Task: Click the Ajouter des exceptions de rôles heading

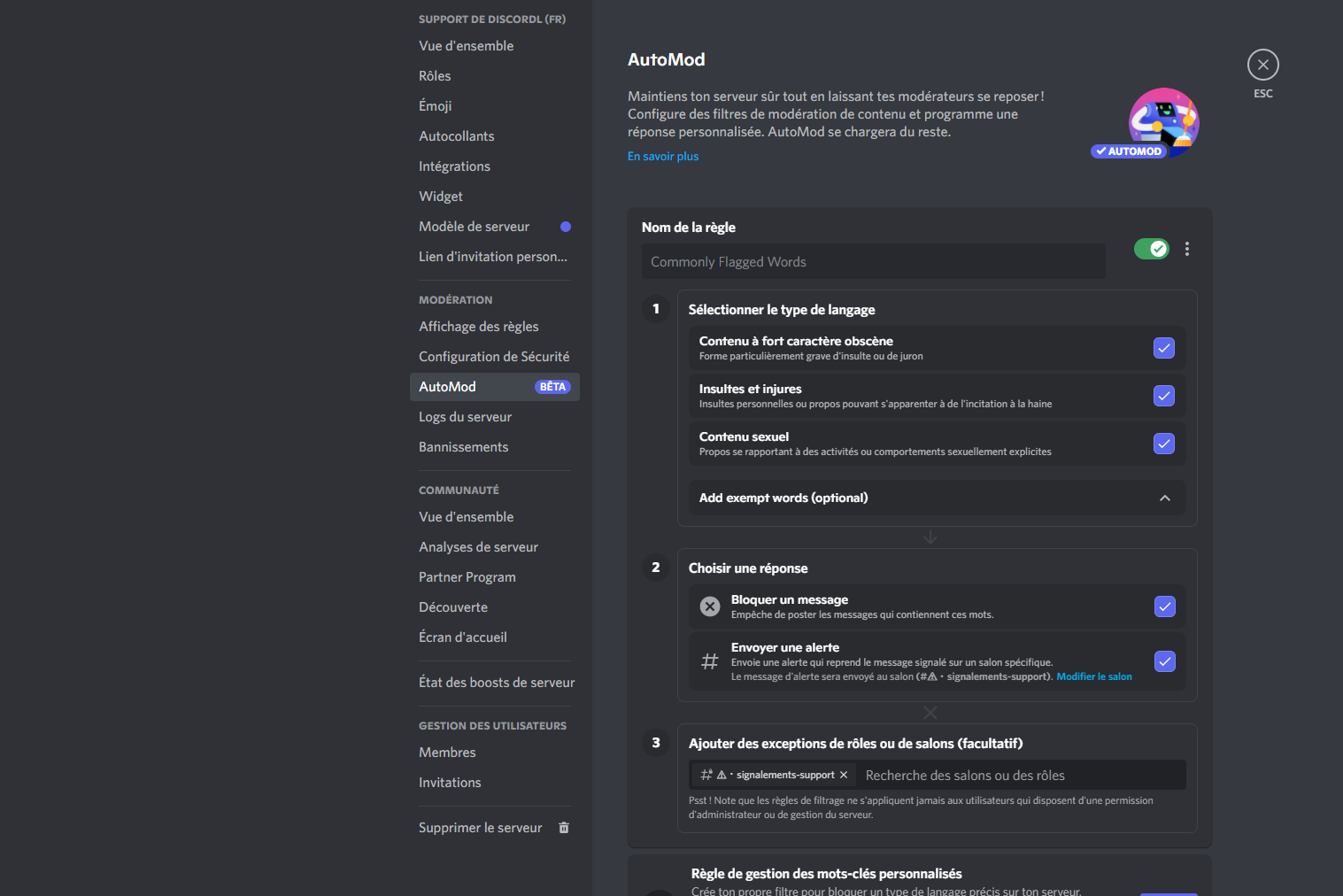Action: tap(855, 744)
